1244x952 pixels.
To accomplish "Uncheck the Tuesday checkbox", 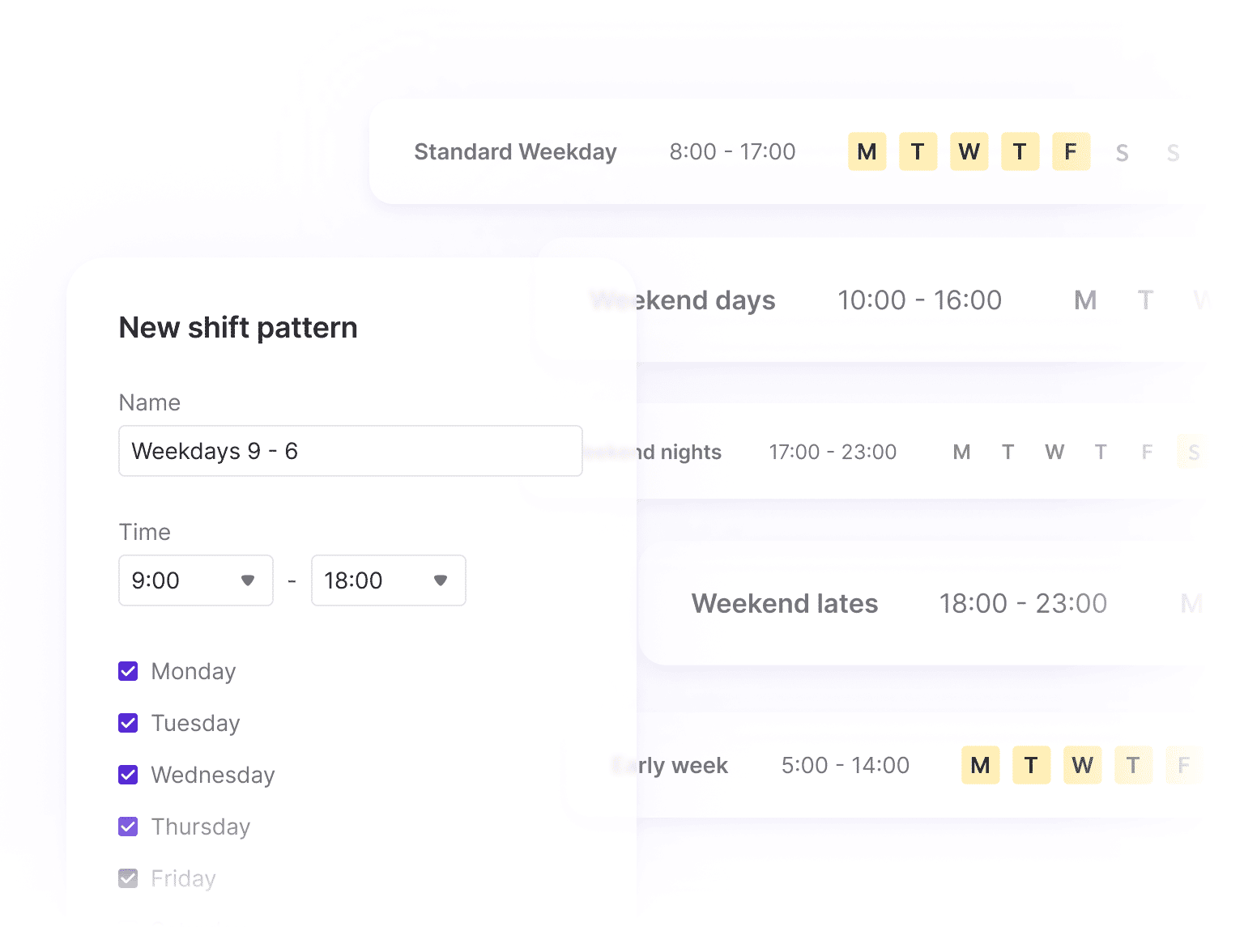I will tap(128, 723).
